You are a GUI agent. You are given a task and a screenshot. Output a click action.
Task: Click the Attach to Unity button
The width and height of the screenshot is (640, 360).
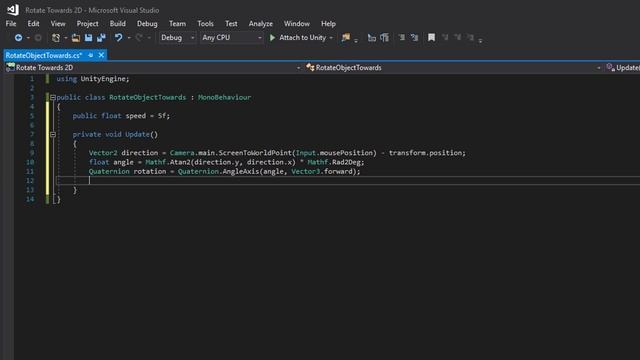[x=302, y=38]
